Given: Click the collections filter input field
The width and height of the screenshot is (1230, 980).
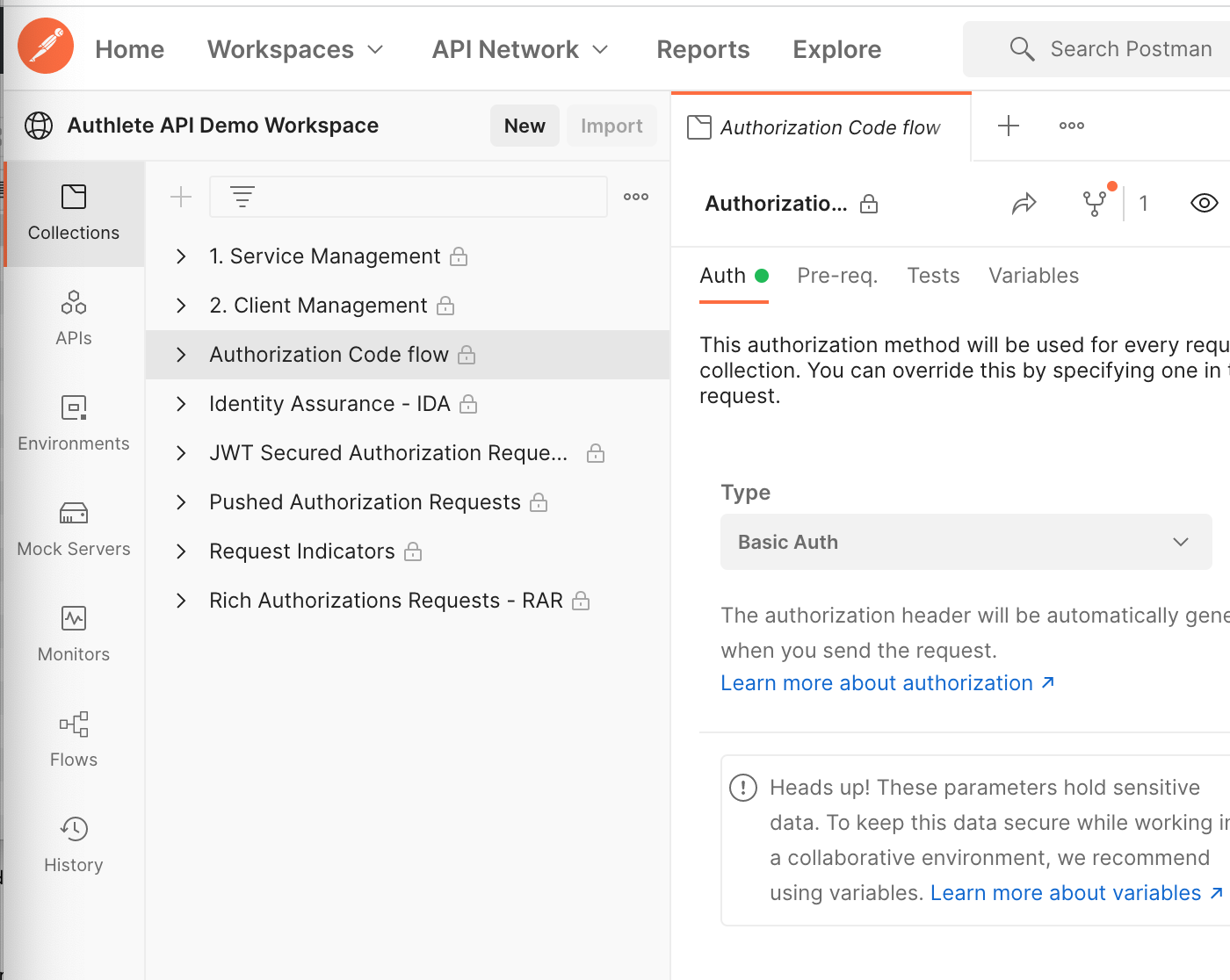Looking at the screenshot, I should tap(409, 197).
